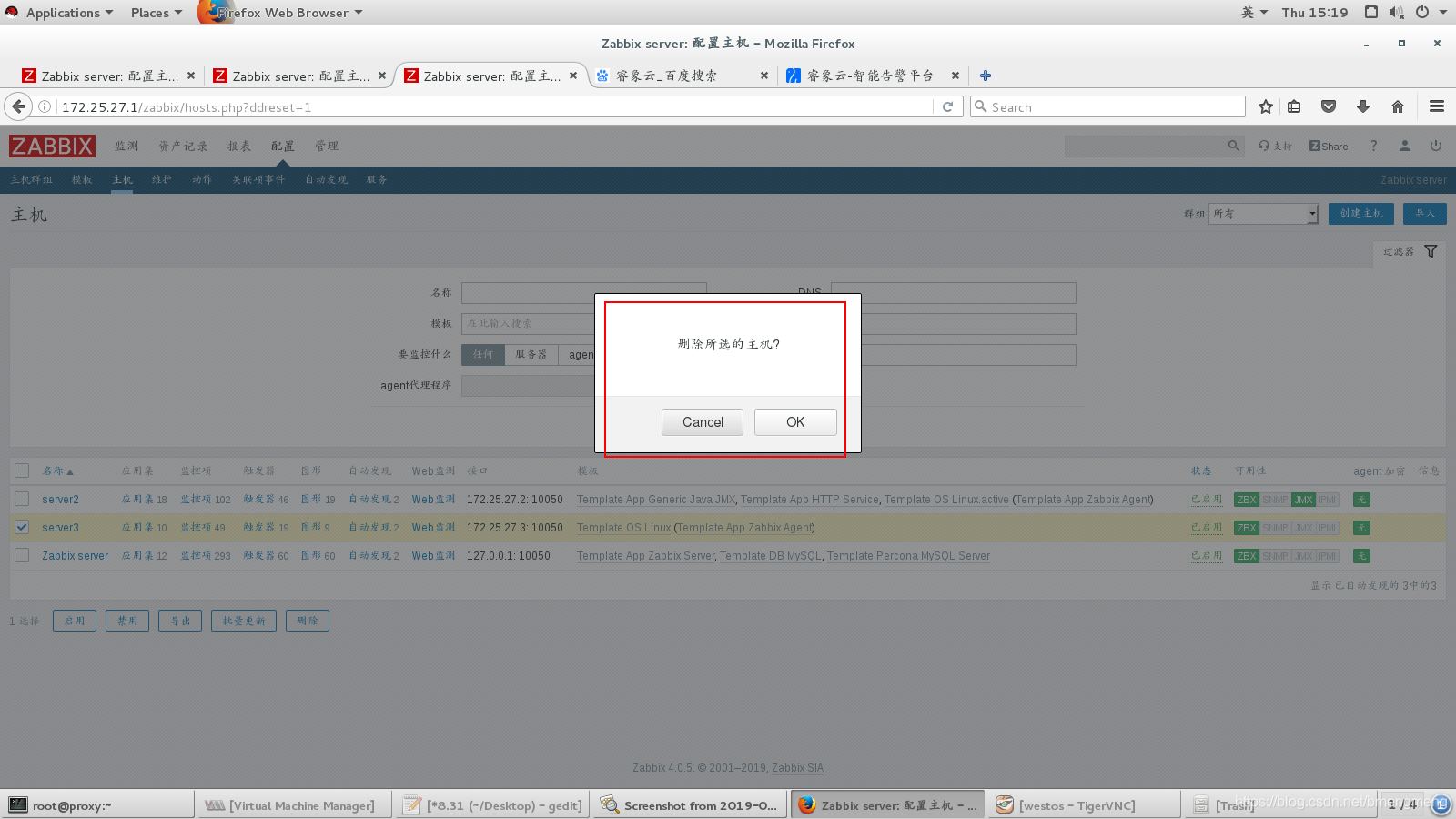Viewport: 1456px width, 819px height.
Task: Open the system power menu icon
Action: tap(1422, 12)
